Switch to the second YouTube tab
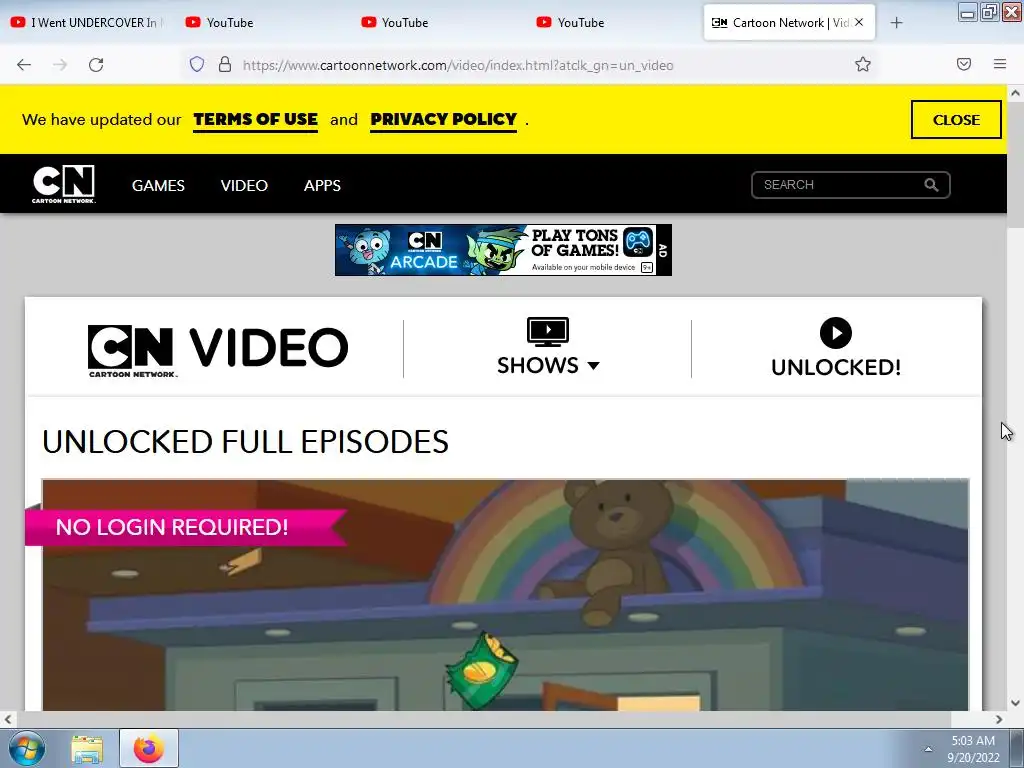The height and width of the screenshot is (768, 1024). click(x=263, y=23)
